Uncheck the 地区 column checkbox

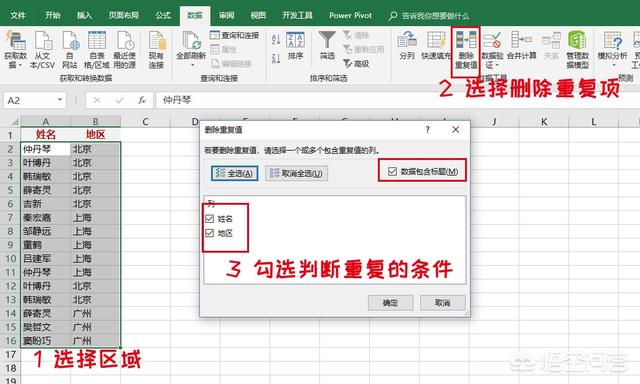[210, 233]
